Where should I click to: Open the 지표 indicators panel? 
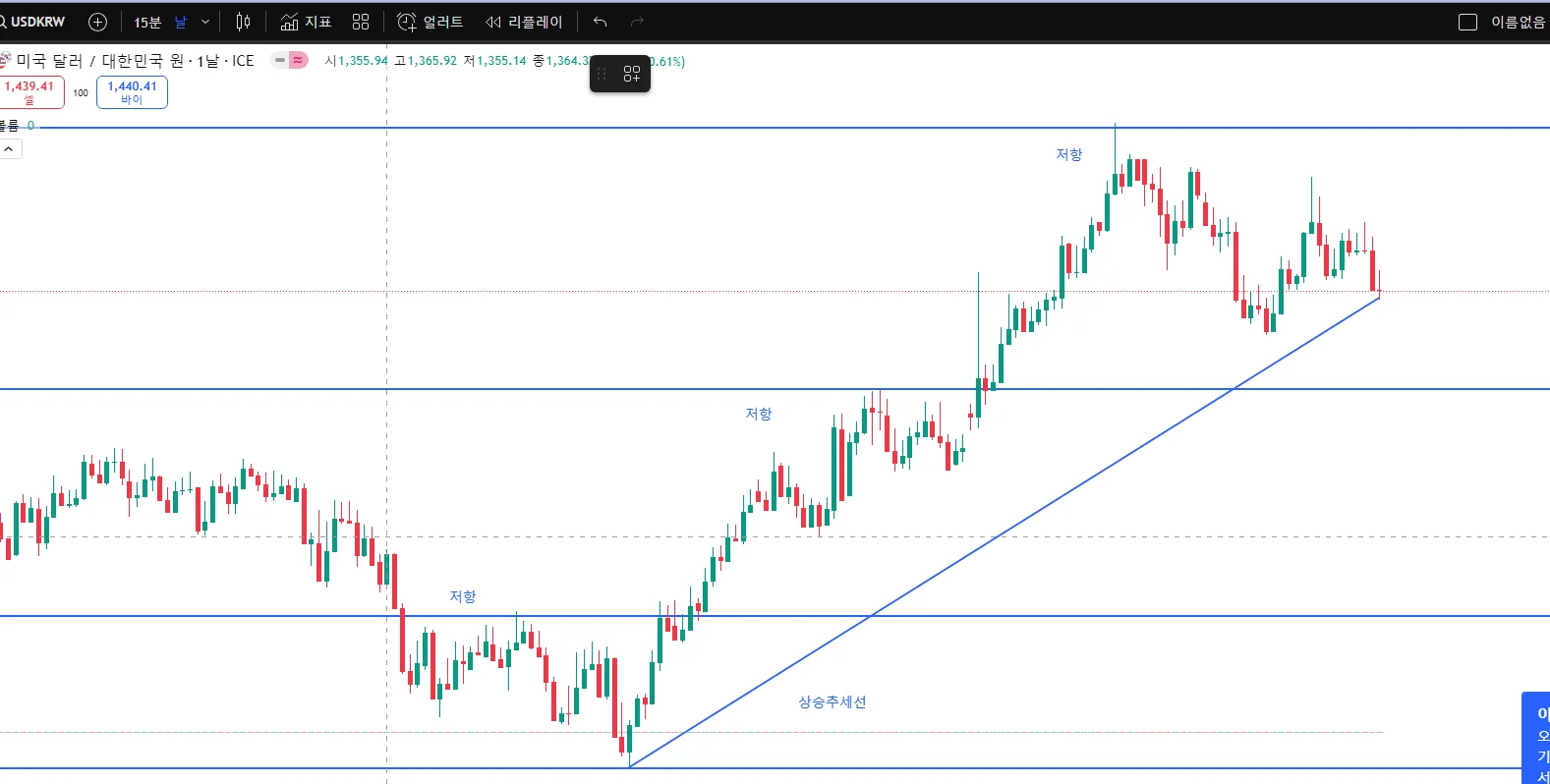coord(306,22)
